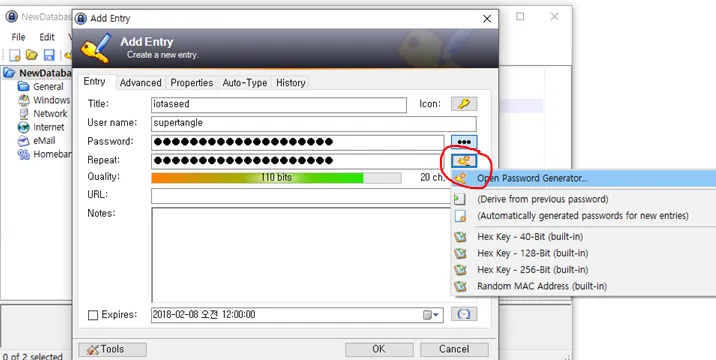
Task: Click icon beside Automatically generated passwords entry
Action: pos(461,216)
